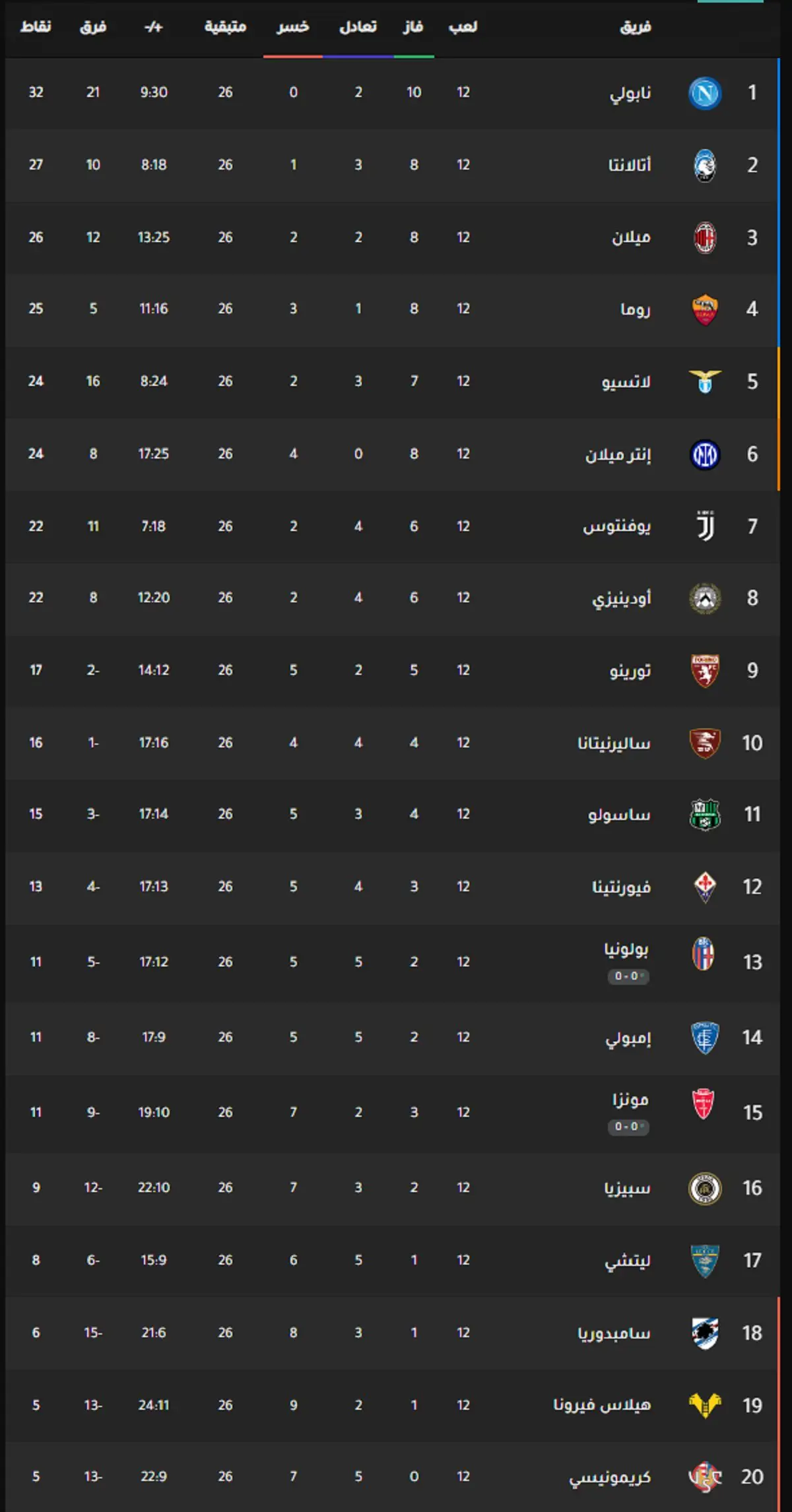792x1512 pixels.
Task: Click the AC Milan club crest
Action: (705, 237)
